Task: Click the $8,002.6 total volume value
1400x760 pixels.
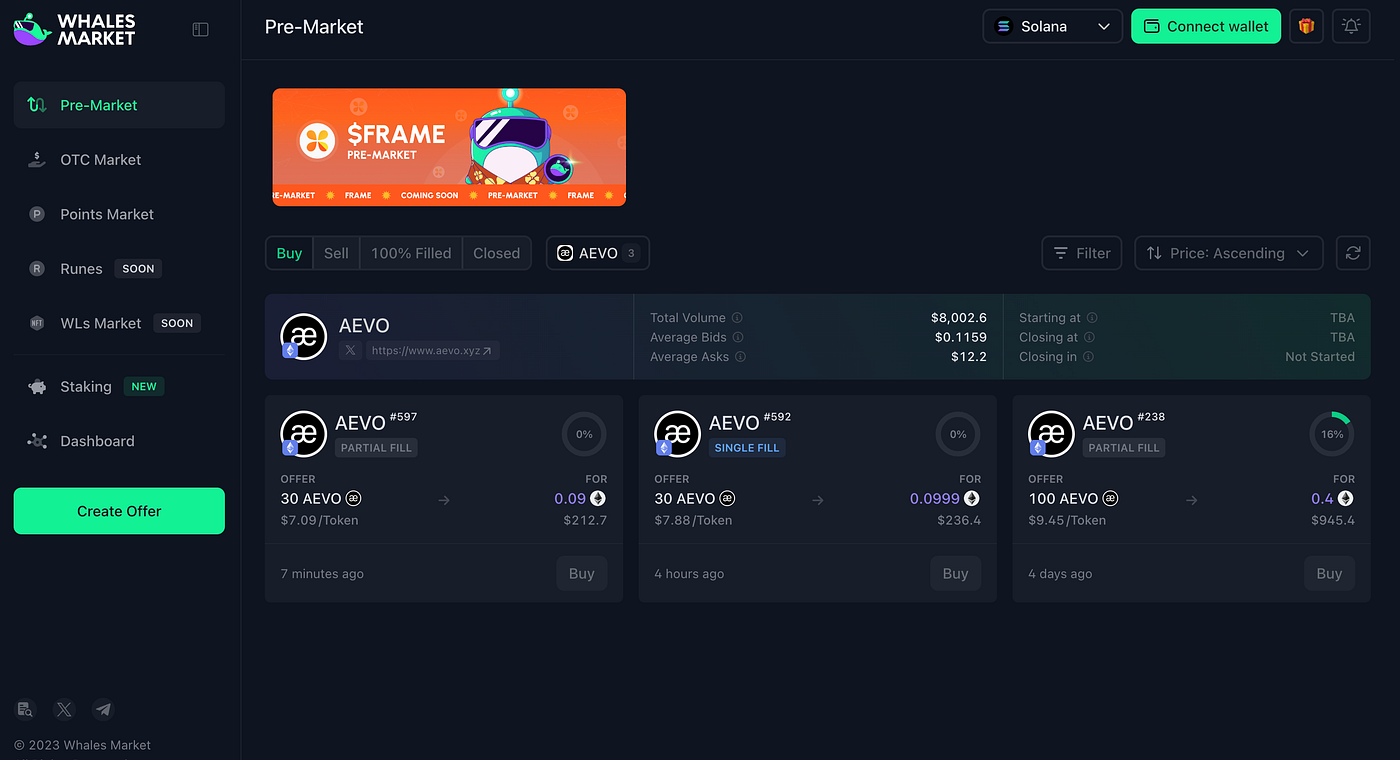Action: (959, 317)
